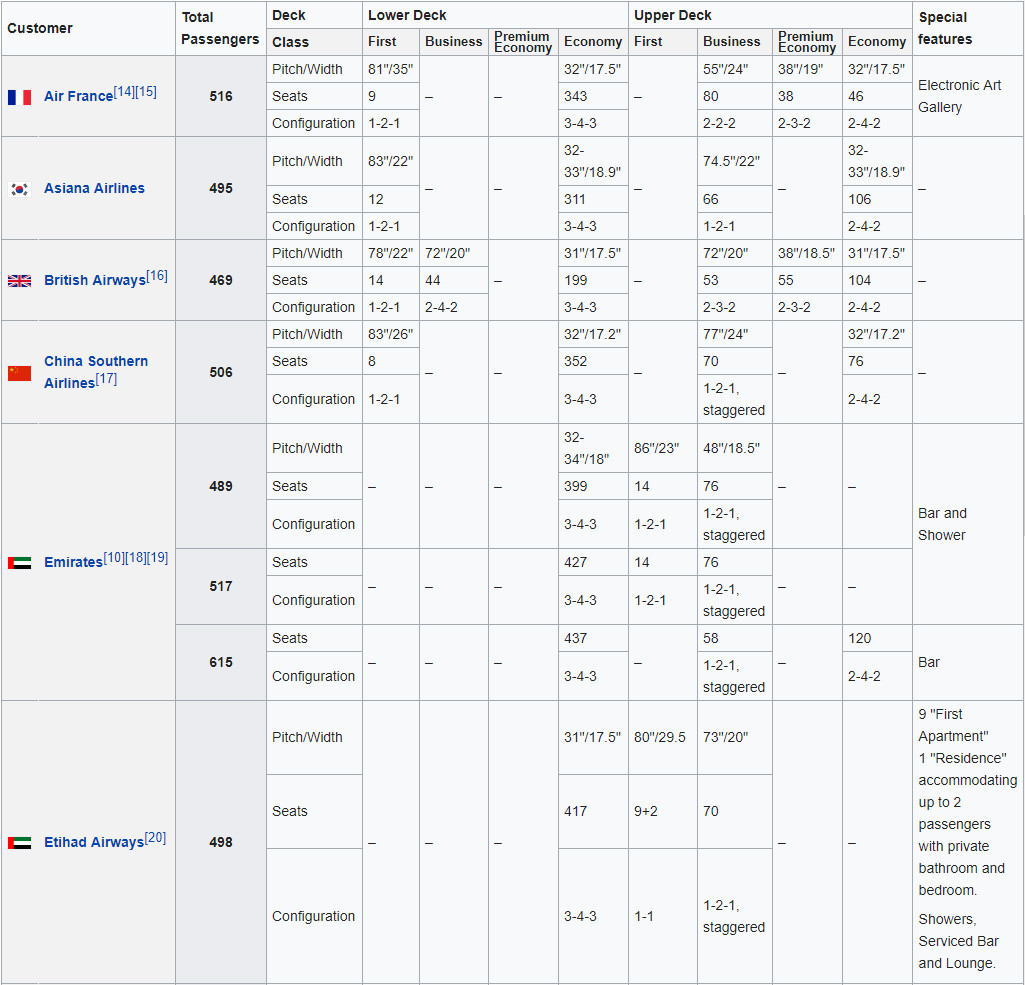The width and height of the screenshot is (1025, 985).
Task: Click citation 20 next to Etihad Airways
Action: click(x=155, y=838)
